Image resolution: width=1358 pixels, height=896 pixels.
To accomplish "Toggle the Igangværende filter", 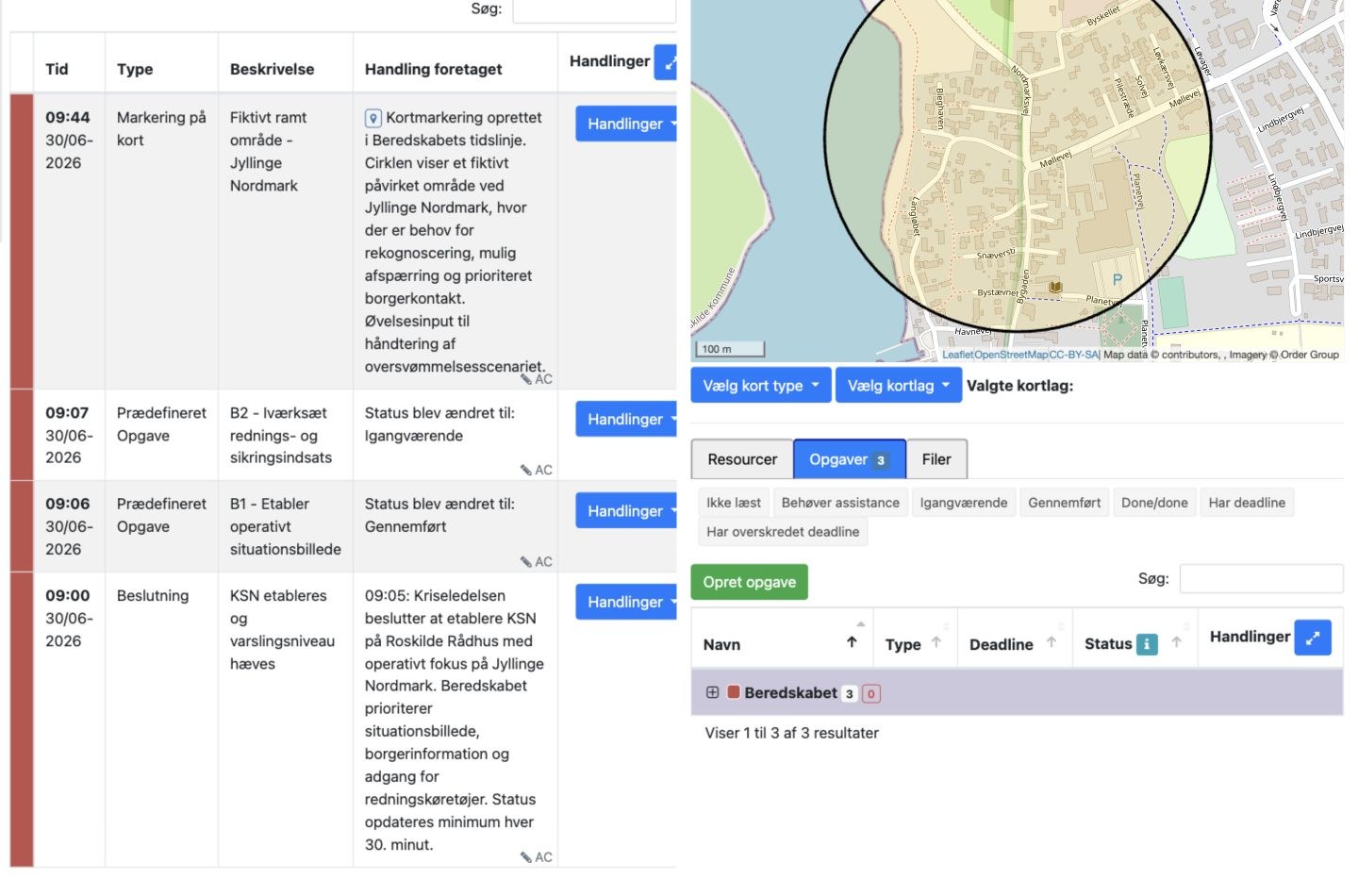I will 964,503.
